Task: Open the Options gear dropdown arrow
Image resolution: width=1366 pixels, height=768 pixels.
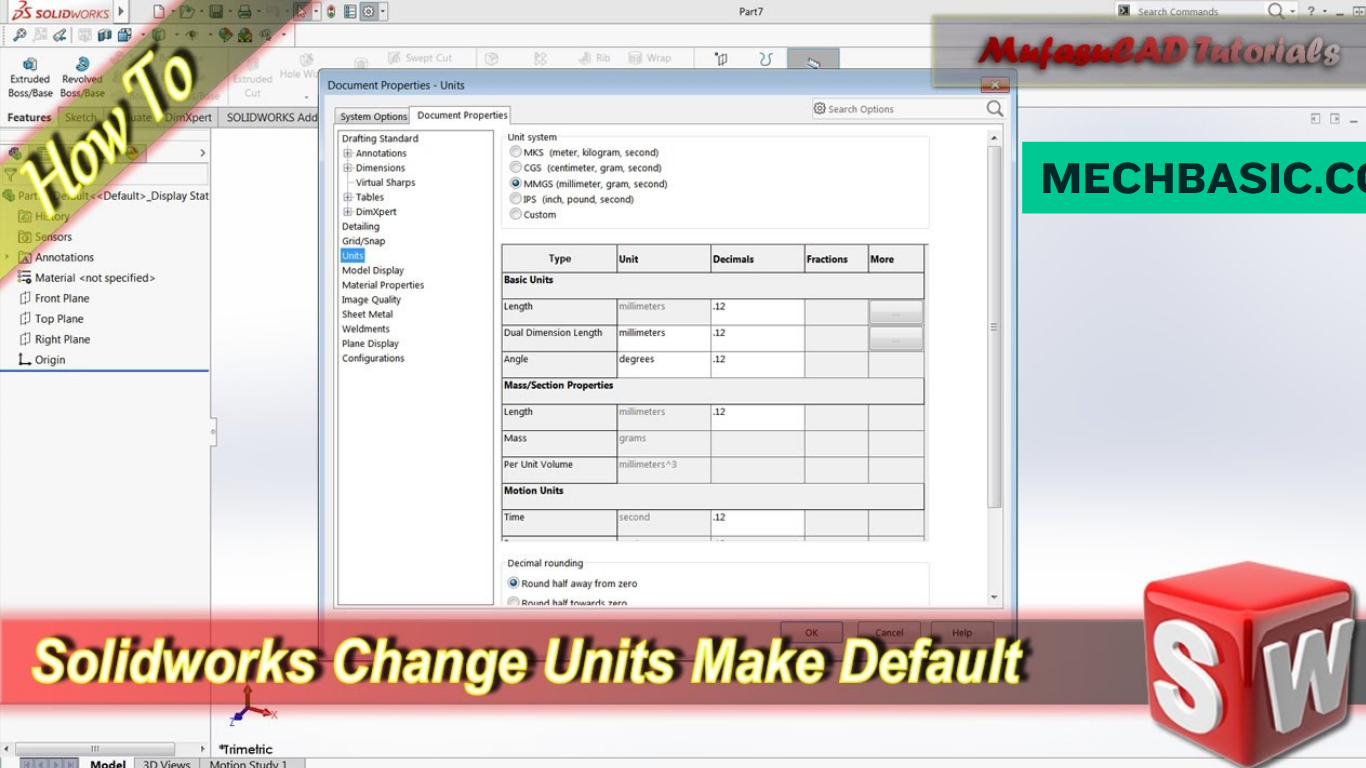Action: (383, 12)
